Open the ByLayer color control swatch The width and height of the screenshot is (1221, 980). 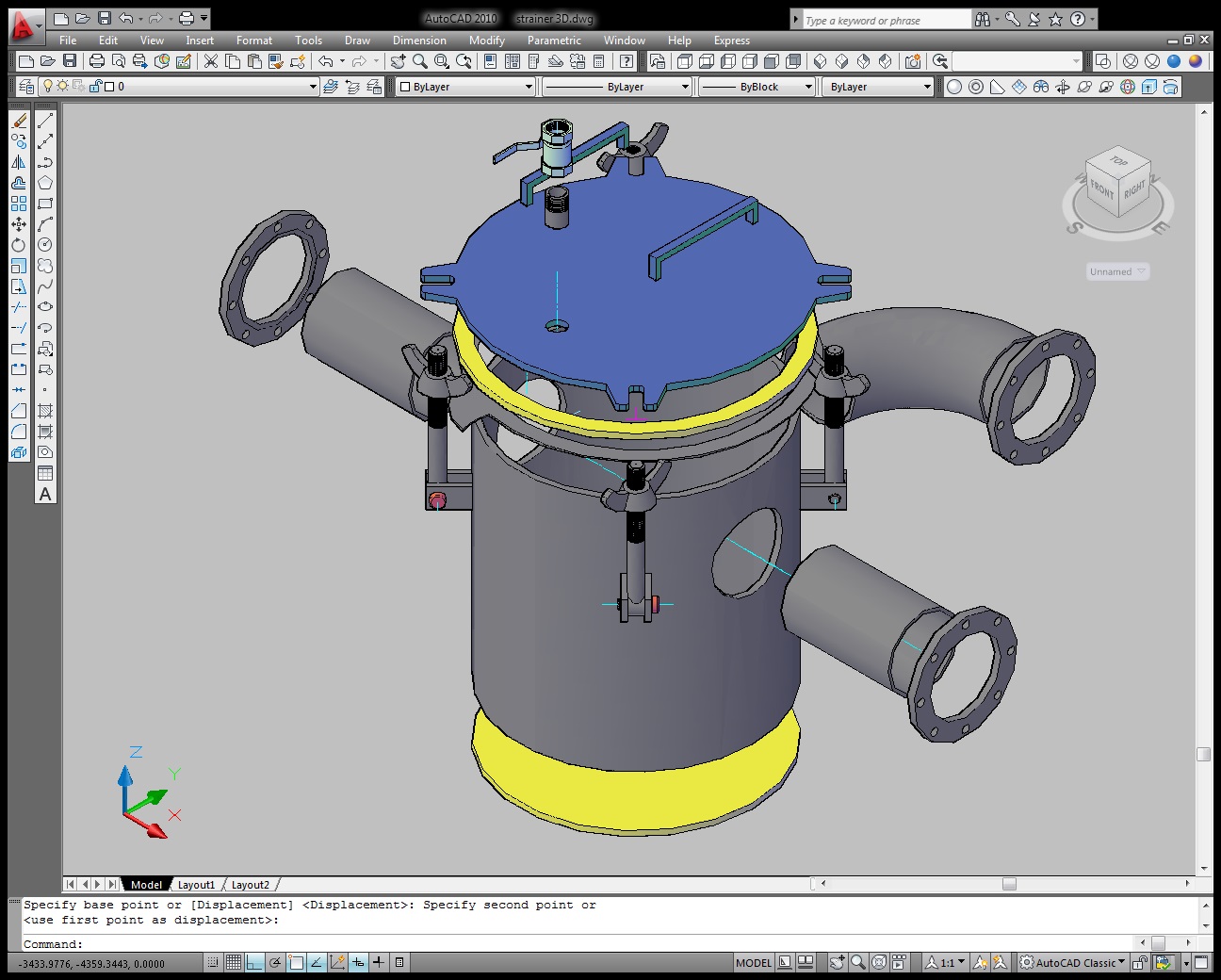405,87
